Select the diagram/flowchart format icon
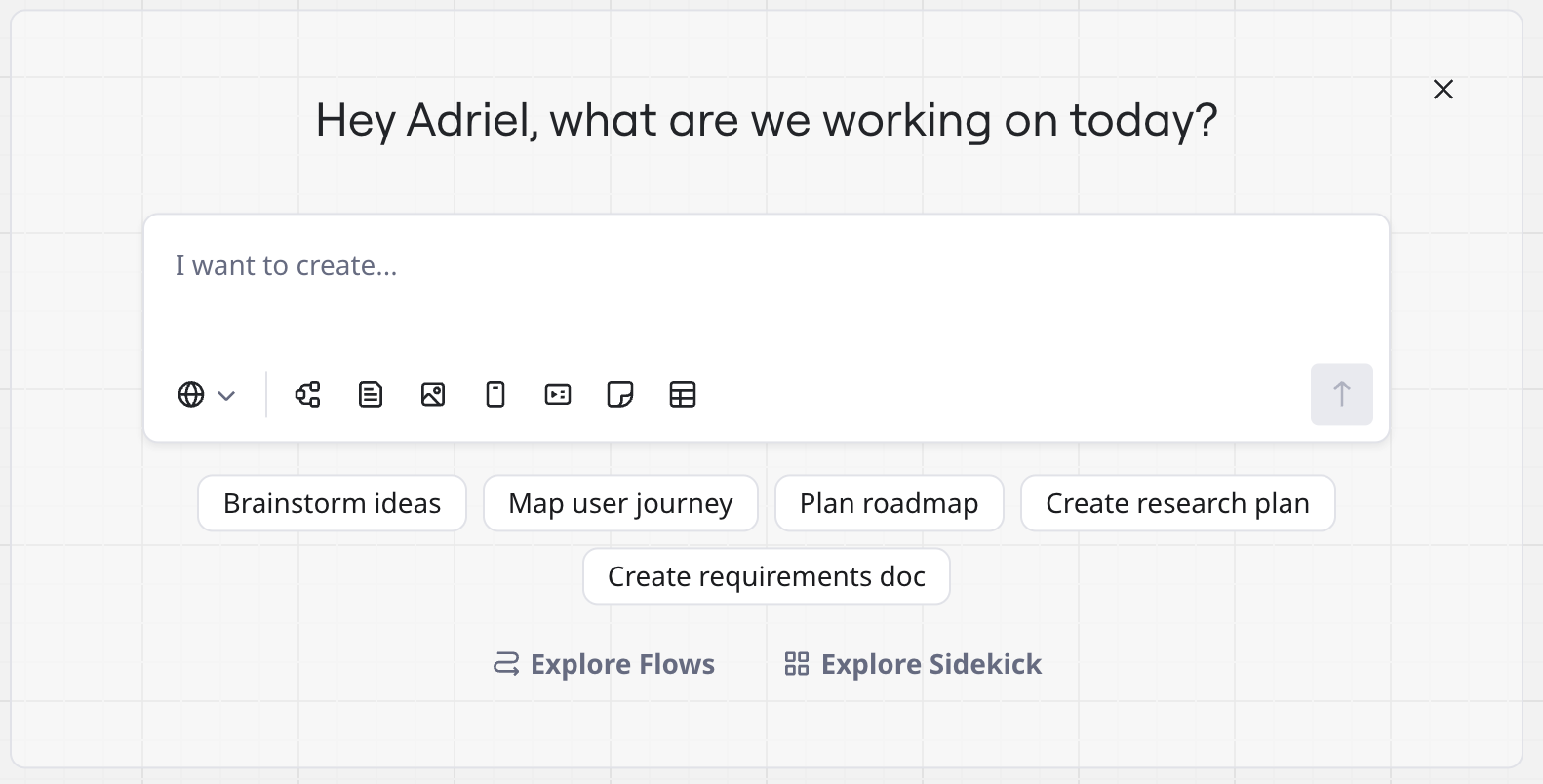Screen dimensions: 1543x784 click(308, 395)
